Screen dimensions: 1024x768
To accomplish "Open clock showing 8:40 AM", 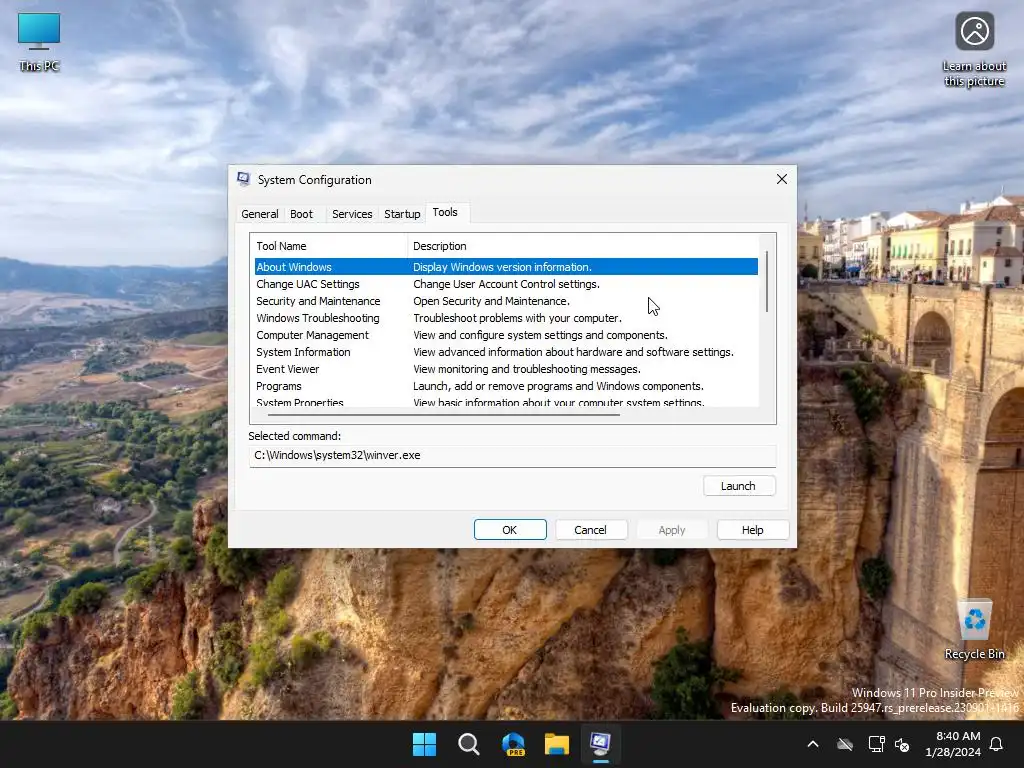I will pyautogui.click(x=953, y=744).
